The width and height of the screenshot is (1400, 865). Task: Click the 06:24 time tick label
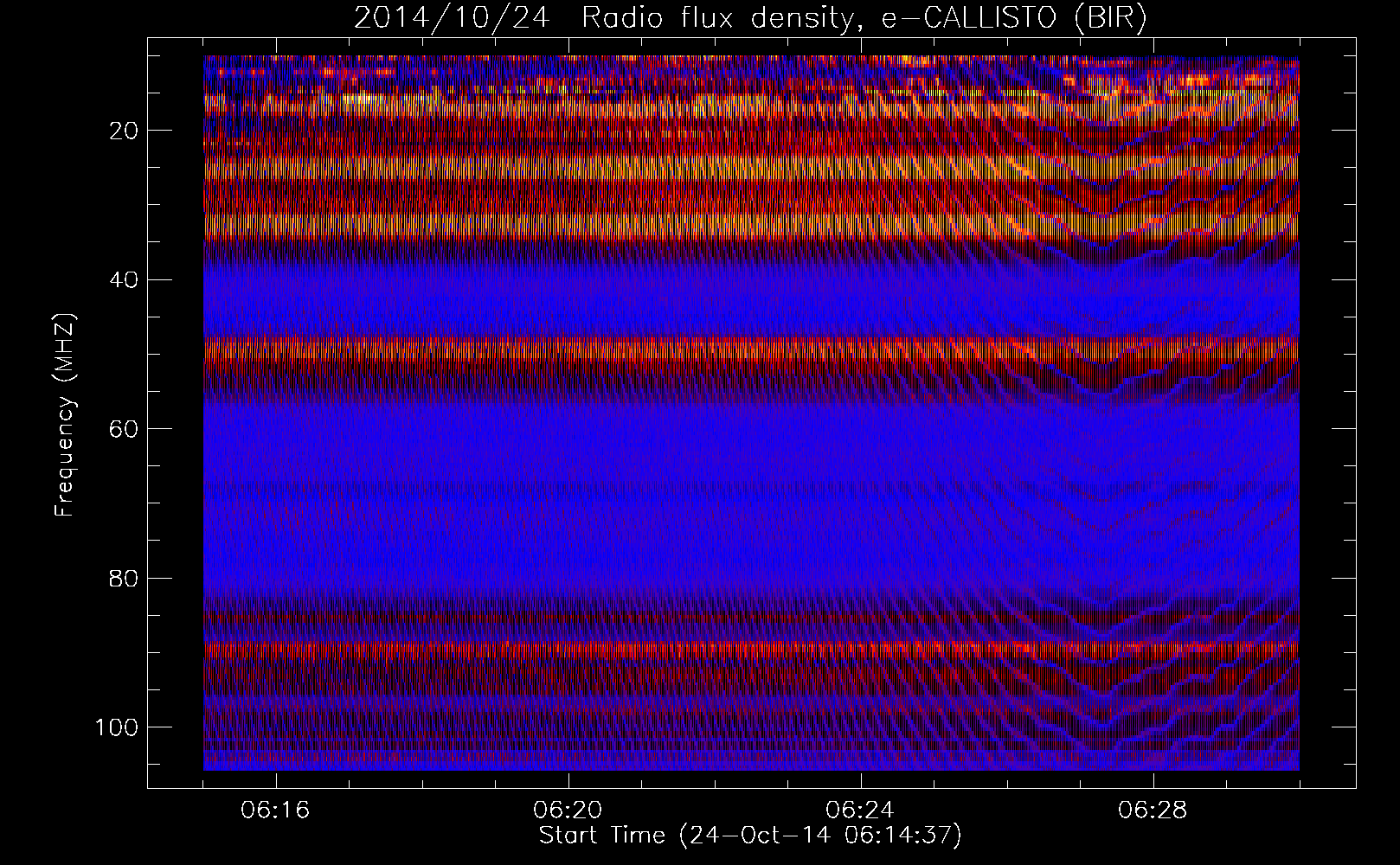coord(861,811)
